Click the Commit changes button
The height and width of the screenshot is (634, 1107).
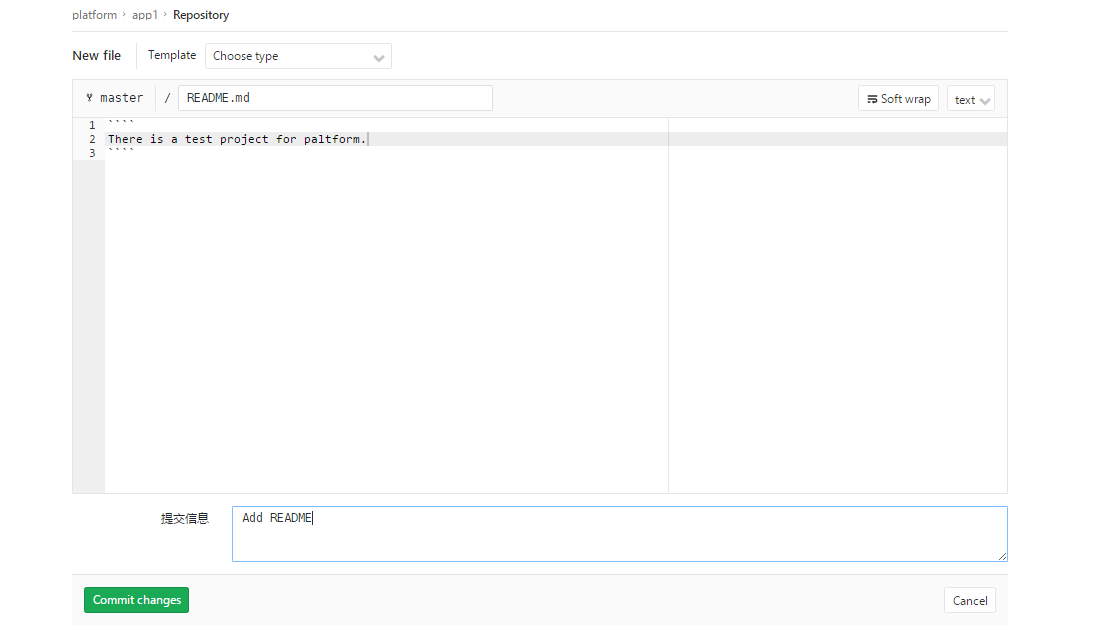[136, 600]
